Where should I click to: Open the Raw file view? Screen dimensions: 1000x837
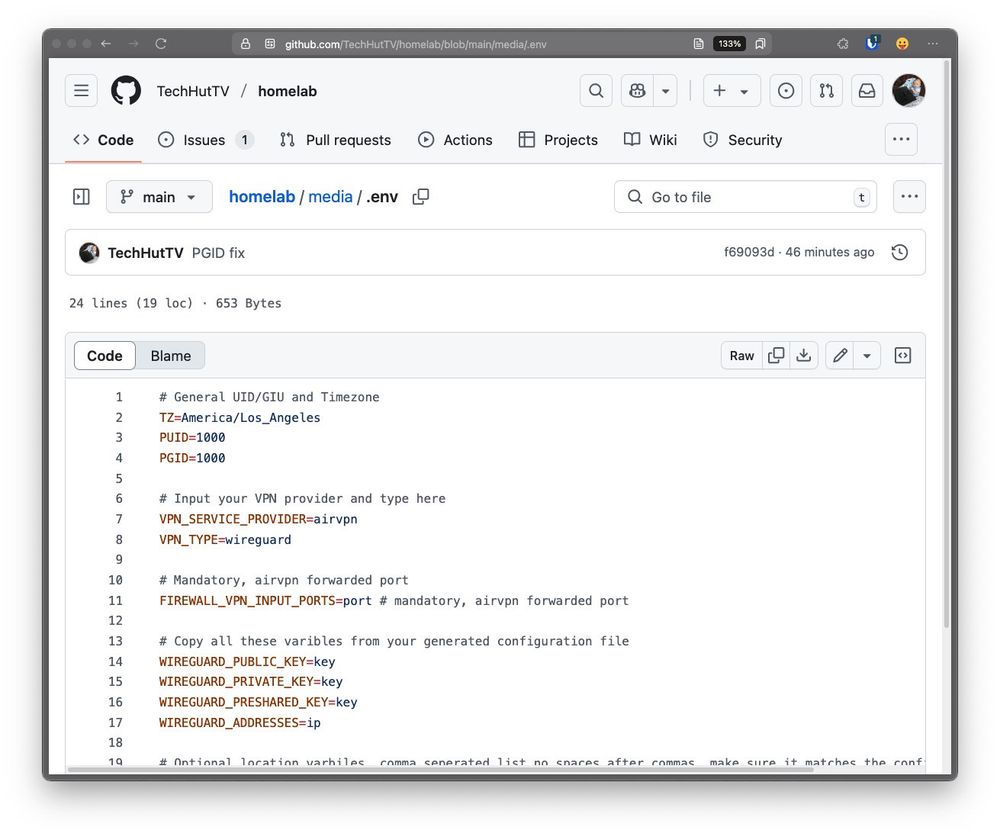[x=742, y=355]
